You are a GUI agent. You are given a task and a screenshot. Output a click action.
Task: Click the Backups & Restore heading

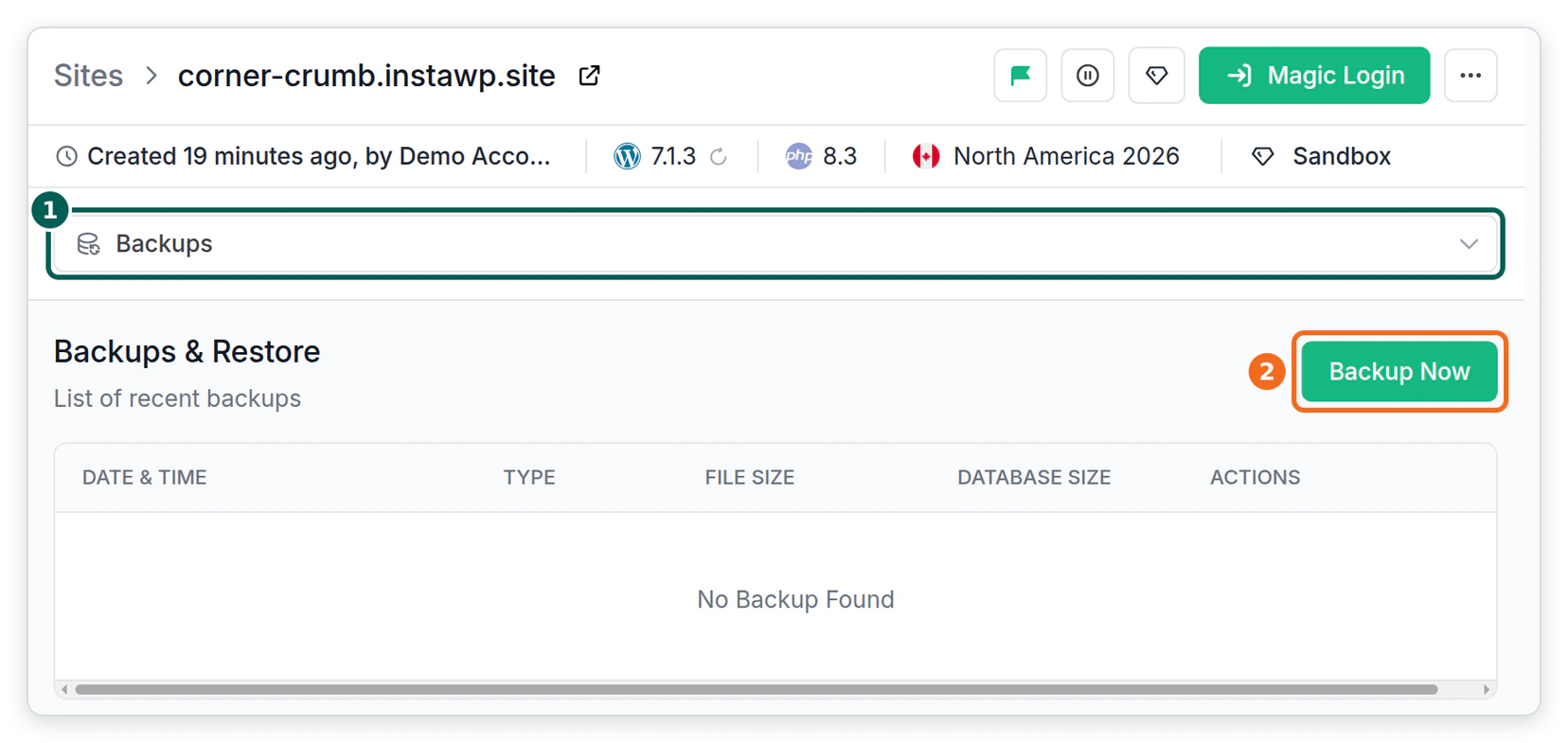click(x=187, y=351)
